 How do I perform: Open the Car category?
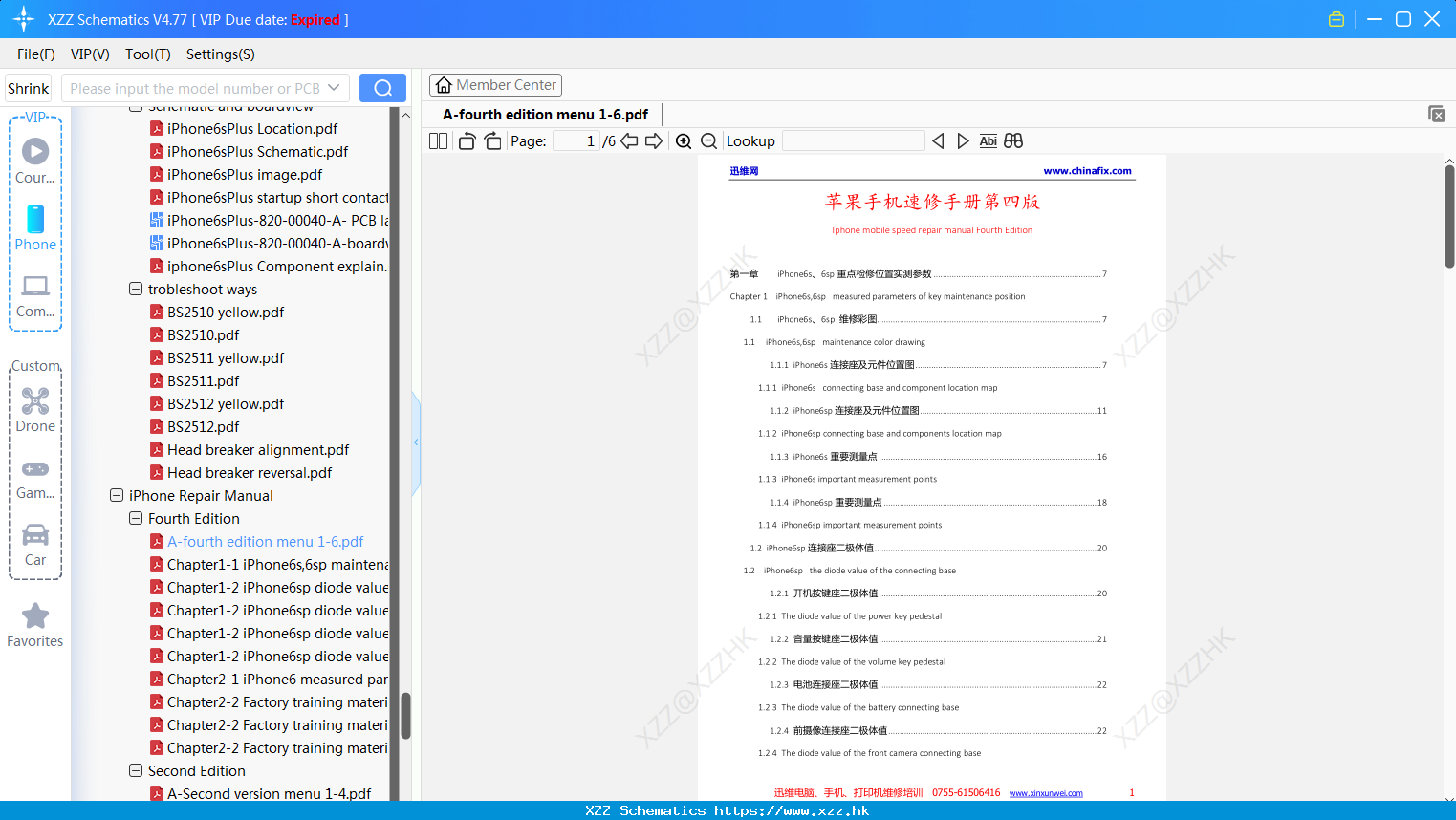[35, 545]
